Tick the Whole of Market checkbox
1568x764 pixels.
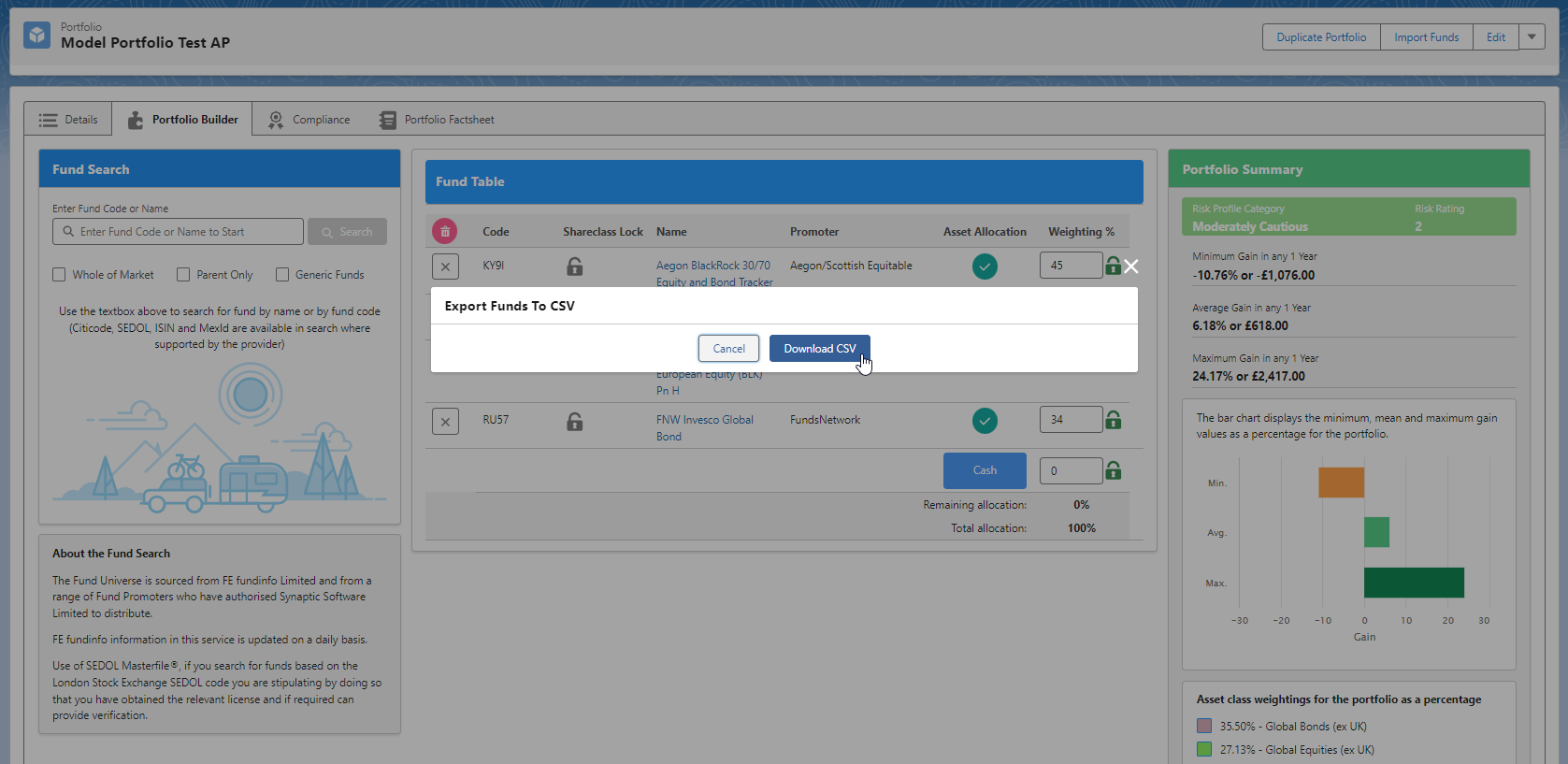click(x=59, y=275)
